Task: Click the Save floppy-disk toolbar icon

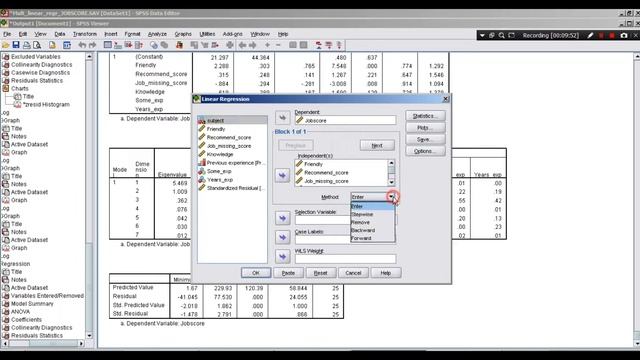Action: [16, 45]
